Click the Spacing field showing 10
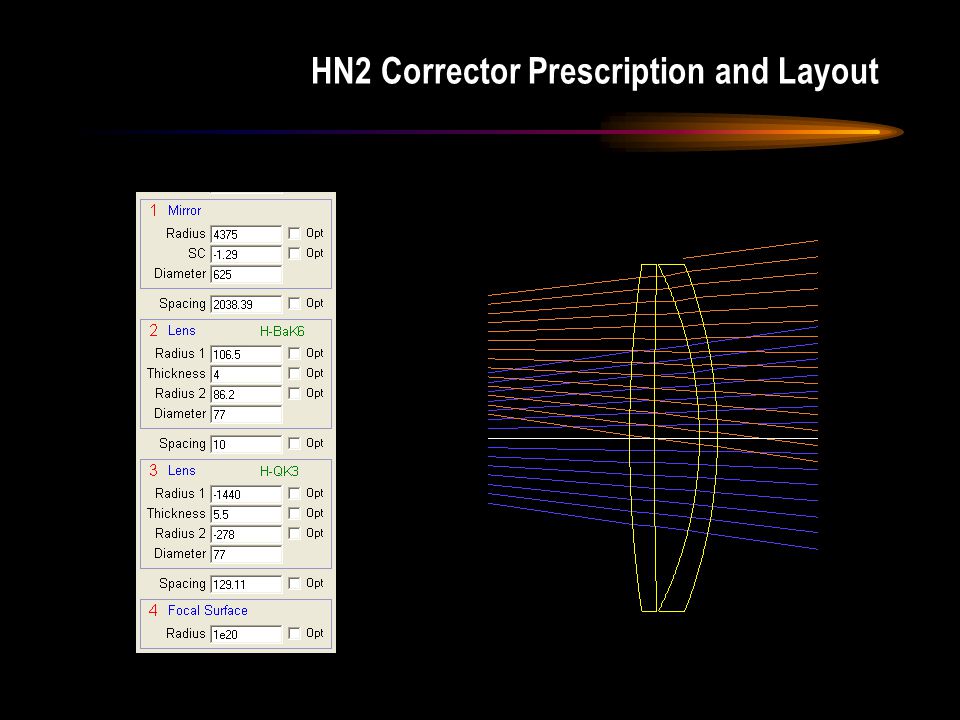The width and height of the screenshot is (960, 720). (x=246, y=444)
